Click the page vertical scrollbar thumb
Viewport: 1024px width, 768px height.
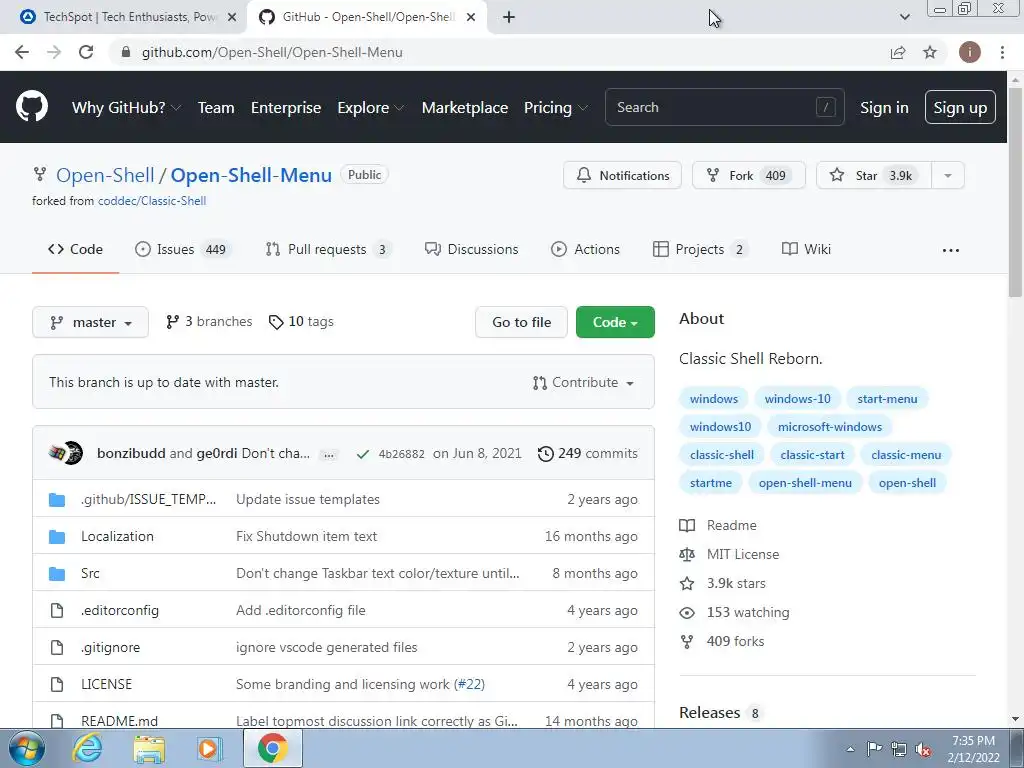1016,193
